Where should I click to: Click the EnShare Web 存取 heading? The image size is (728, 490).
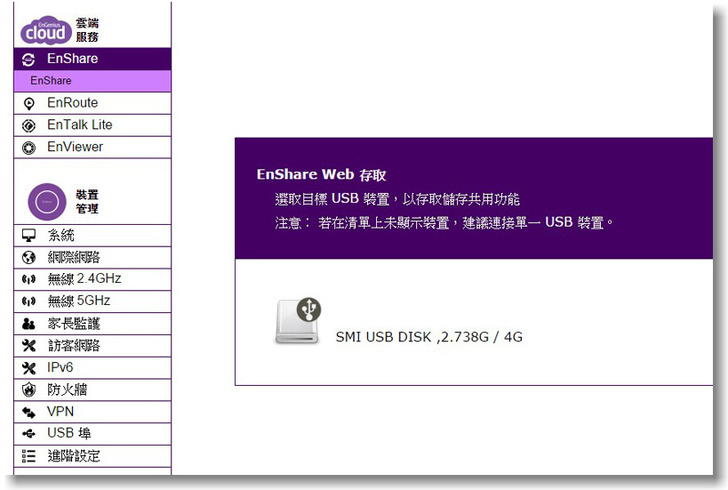[321, 175]
